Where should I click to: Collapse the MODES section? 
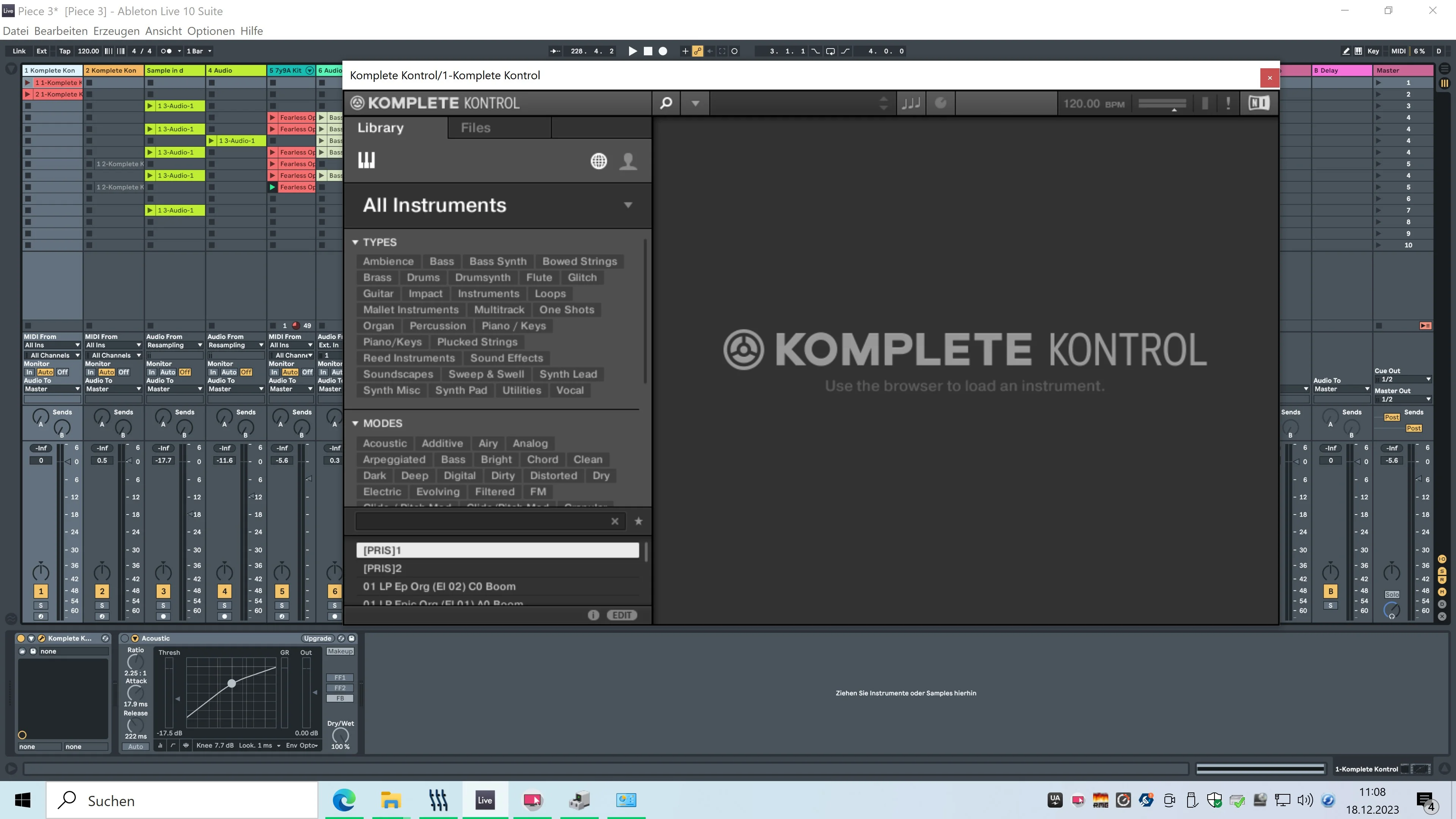[x=355, y=424]
